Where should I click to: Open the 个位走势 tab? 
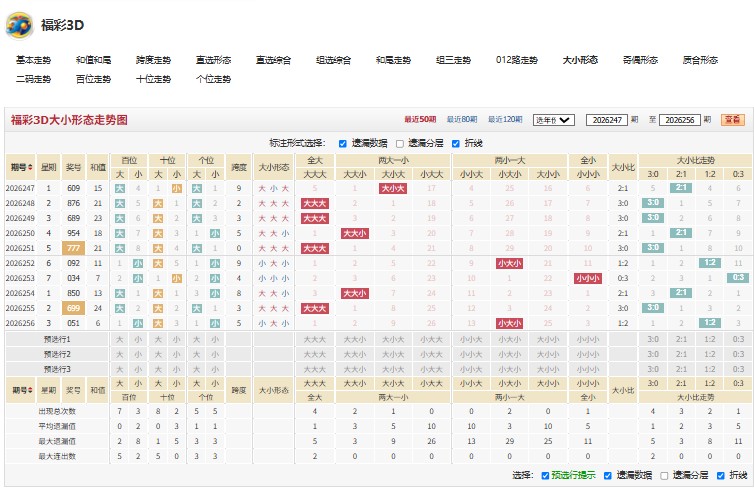tap(214, 79)
